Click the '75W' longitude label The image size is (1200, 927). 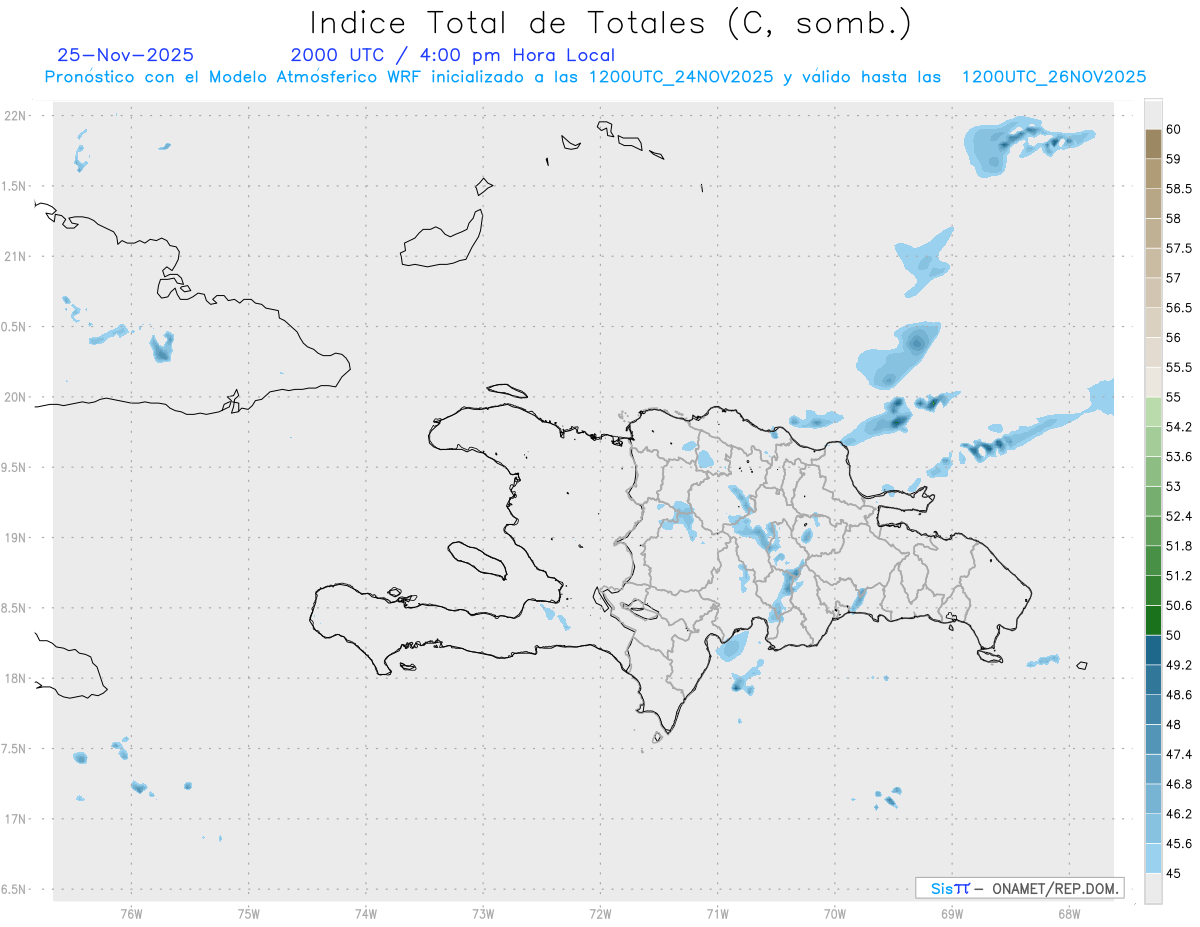coord(249,913)
